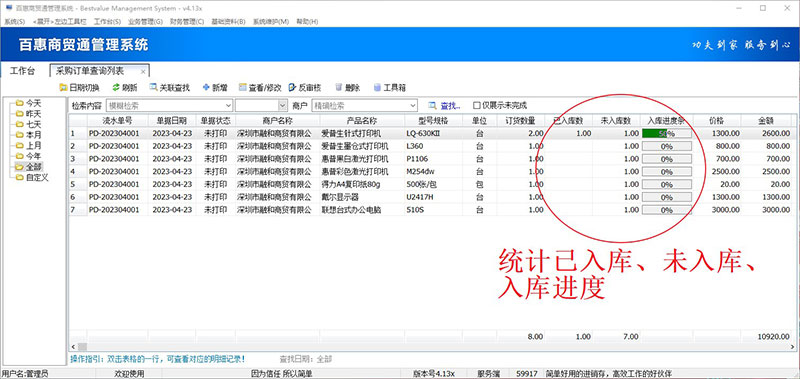Click <展开>左边工具栏 menu item

(x=59, y=22)
